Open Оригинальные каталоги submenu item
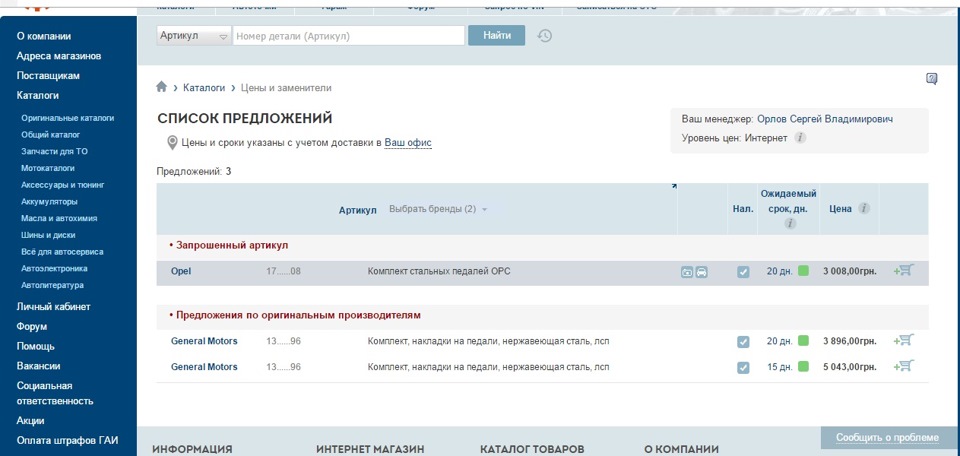This screenshot has height=456, width=960. click(x=67, y=118)
